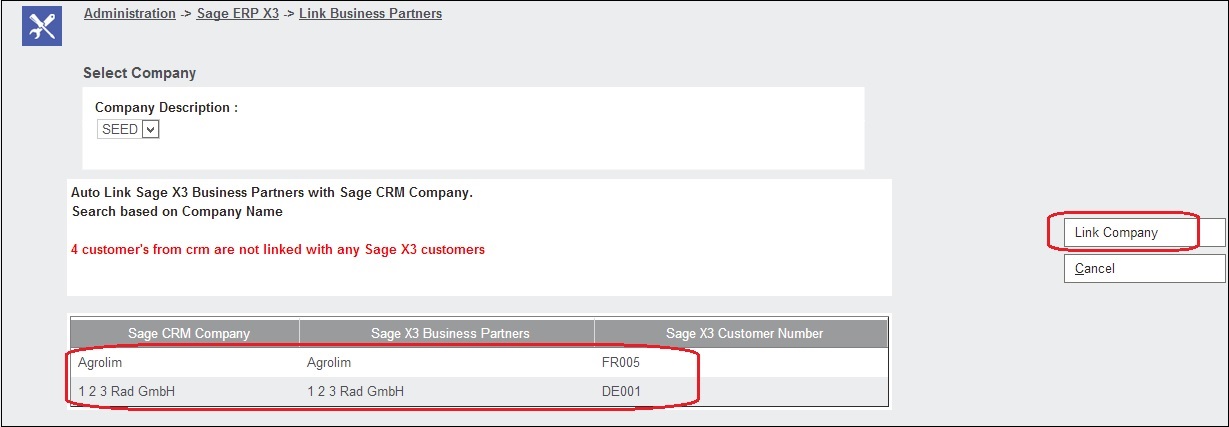Select Agrolim in the Sage CRM Company column
The height and width of the screenshot is (427, 1229).
click(x=100, y=363)
